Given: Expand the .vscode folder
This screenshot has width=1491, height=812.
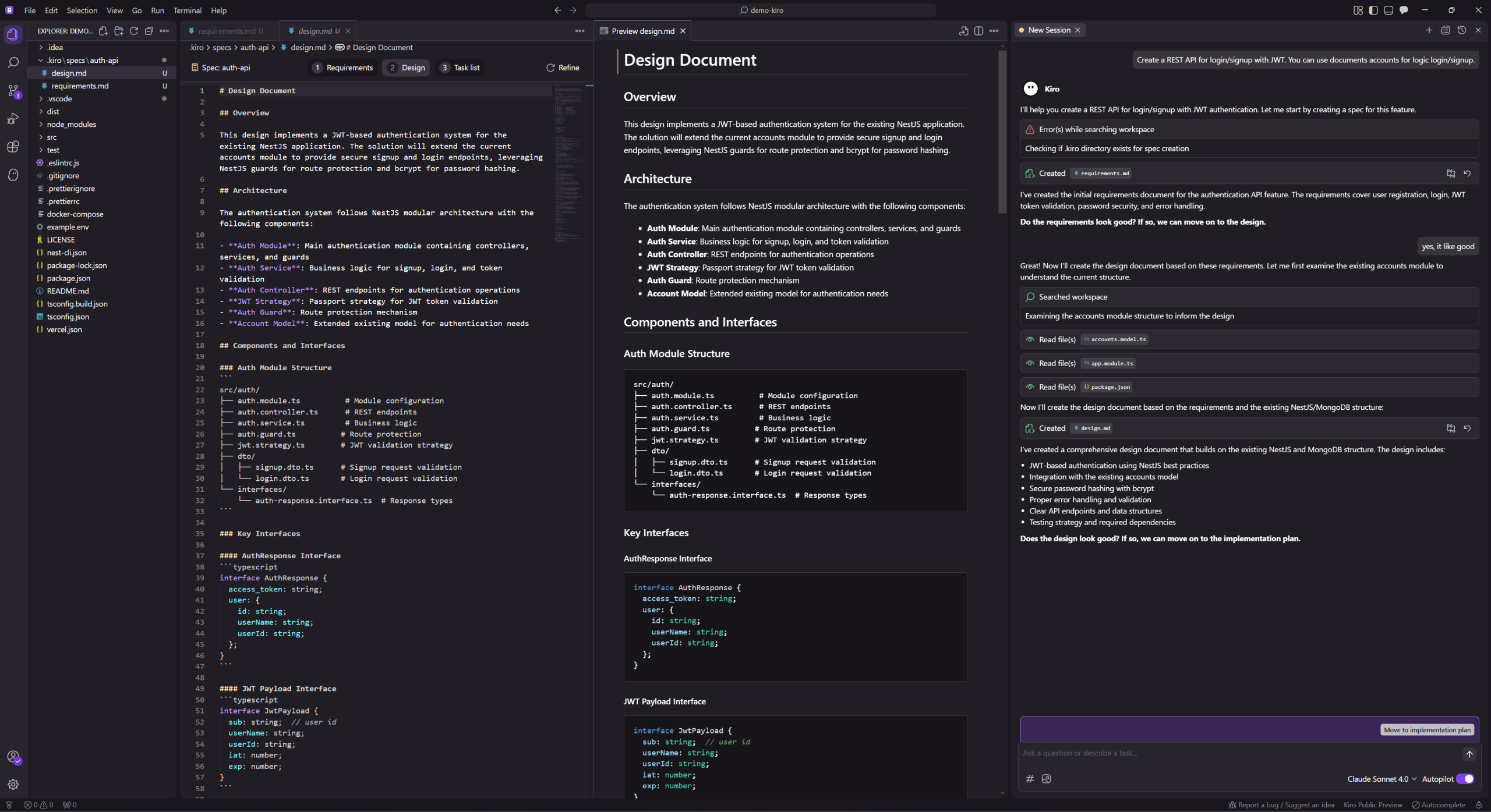Looking at the screenshot, I should [x=101, y=99].
